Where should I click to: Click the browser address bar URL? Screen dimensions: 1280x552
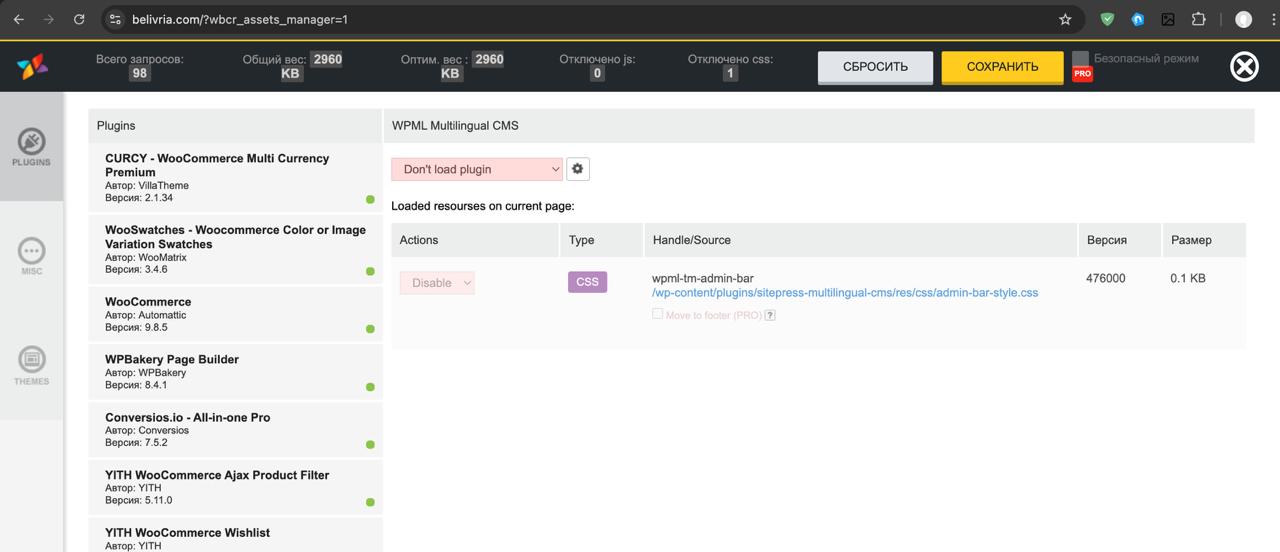pos(241,19)
